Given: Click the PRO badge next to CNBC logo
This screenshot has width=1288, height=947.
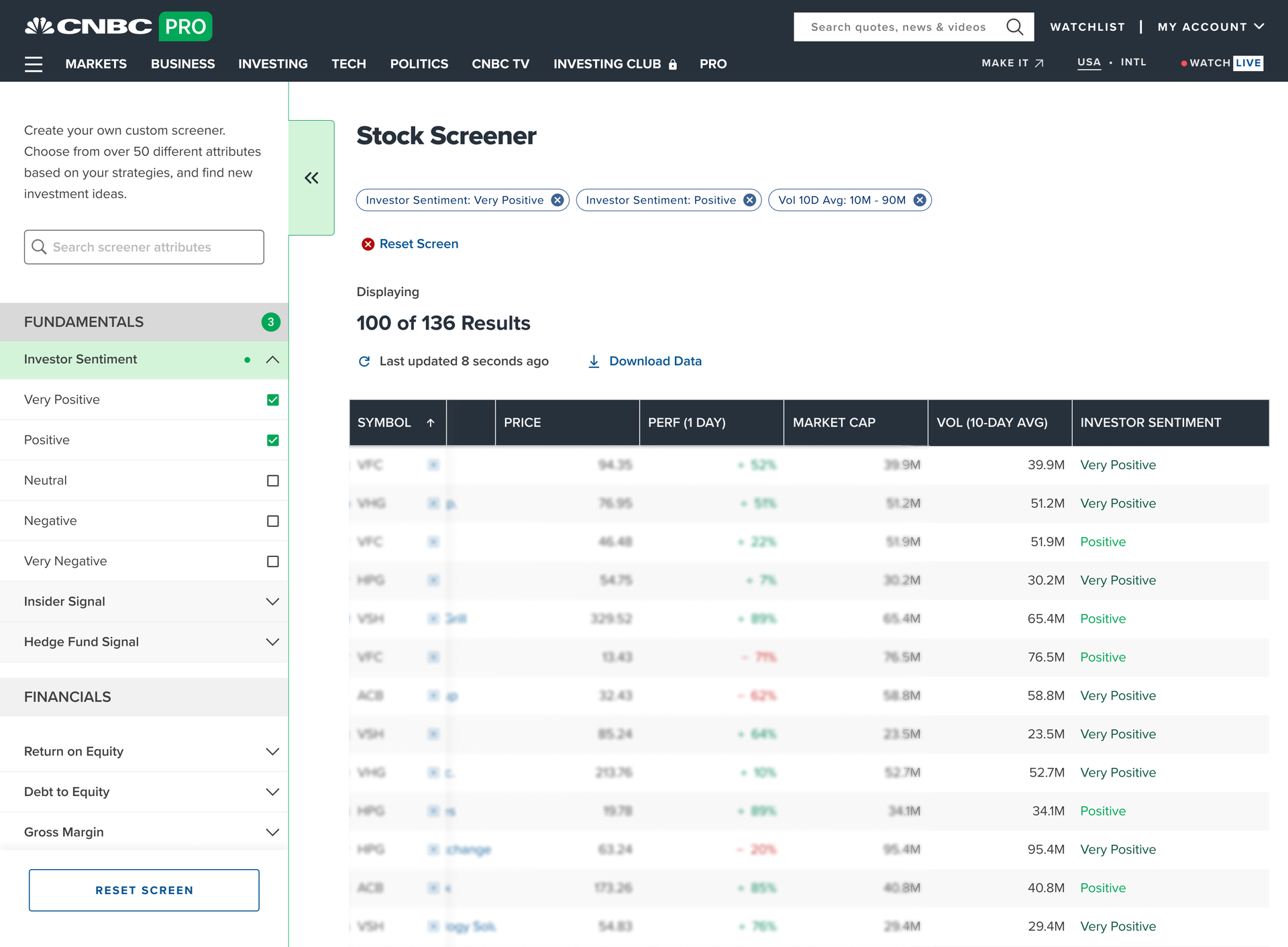Looking at the screenshot, I should pyautogui.click(x=186, y=26).
